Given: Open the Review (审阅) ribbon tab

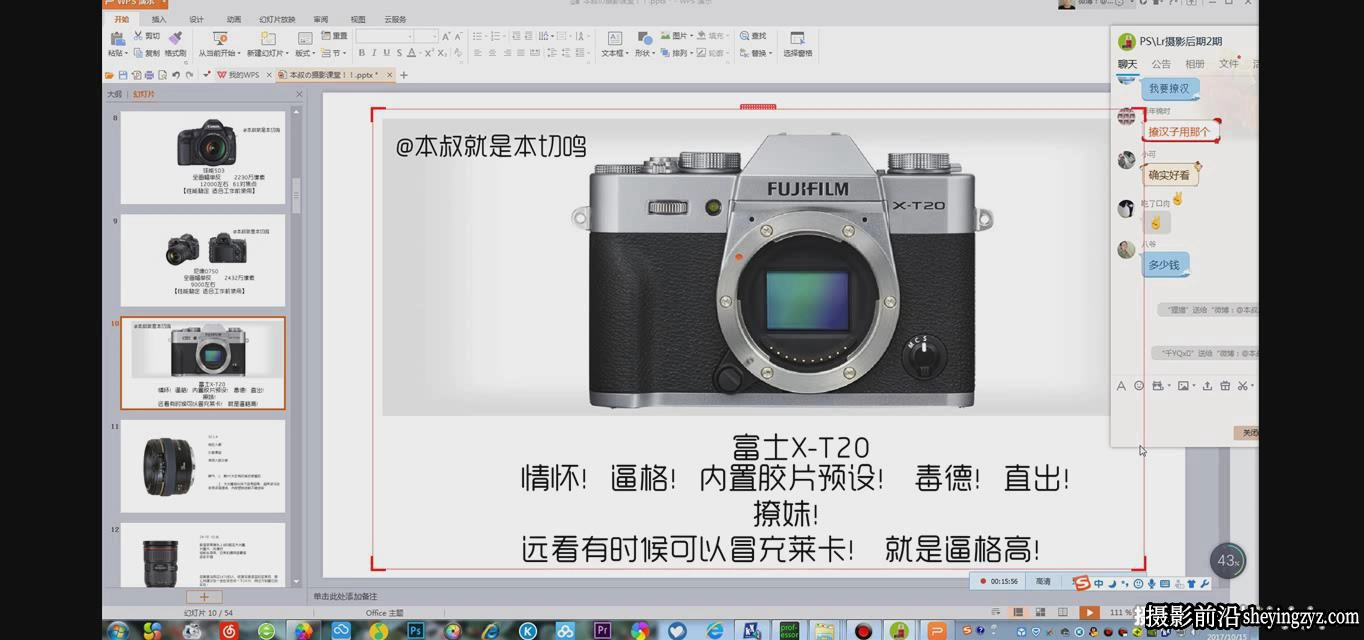Looking at the screenshot, I should click(320, 19).
